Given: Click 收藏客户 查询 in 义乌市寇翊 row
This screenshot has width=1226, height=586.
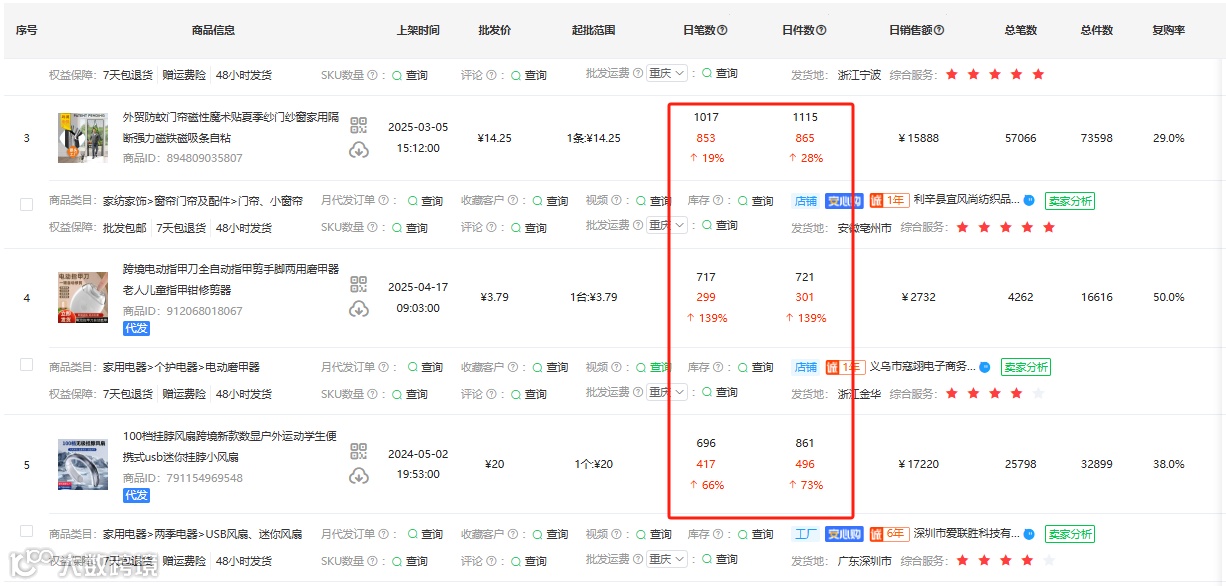Looking at the screenshot, I should (550, 367).
